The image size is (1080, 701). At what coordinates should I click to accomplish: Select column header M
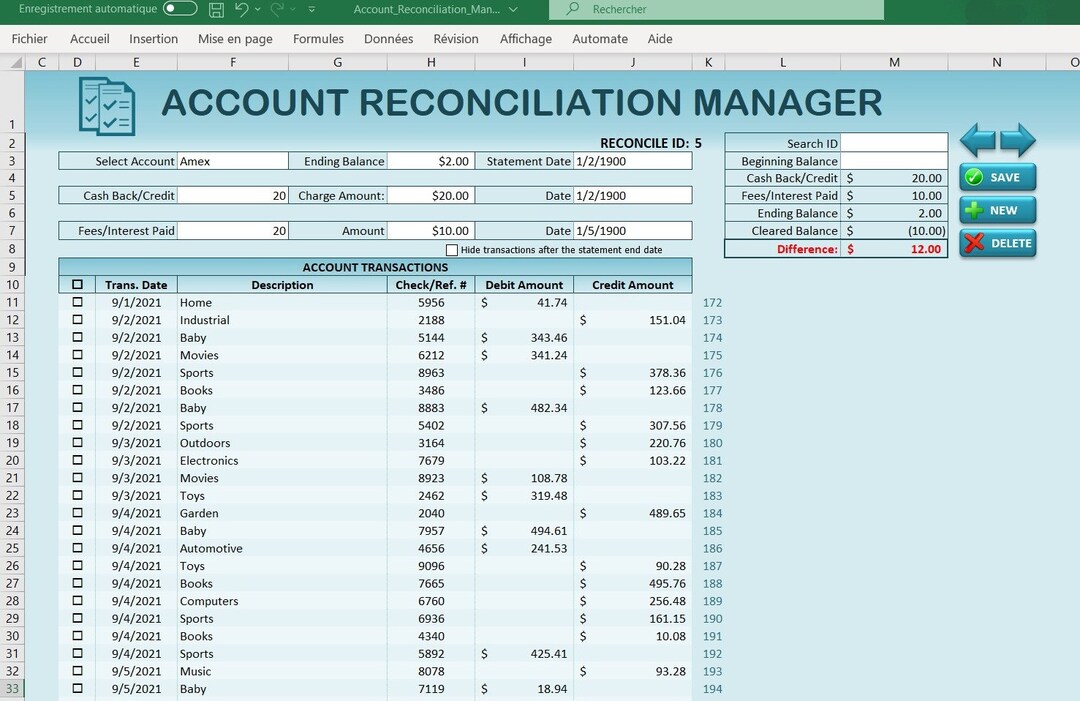point(894,62)
